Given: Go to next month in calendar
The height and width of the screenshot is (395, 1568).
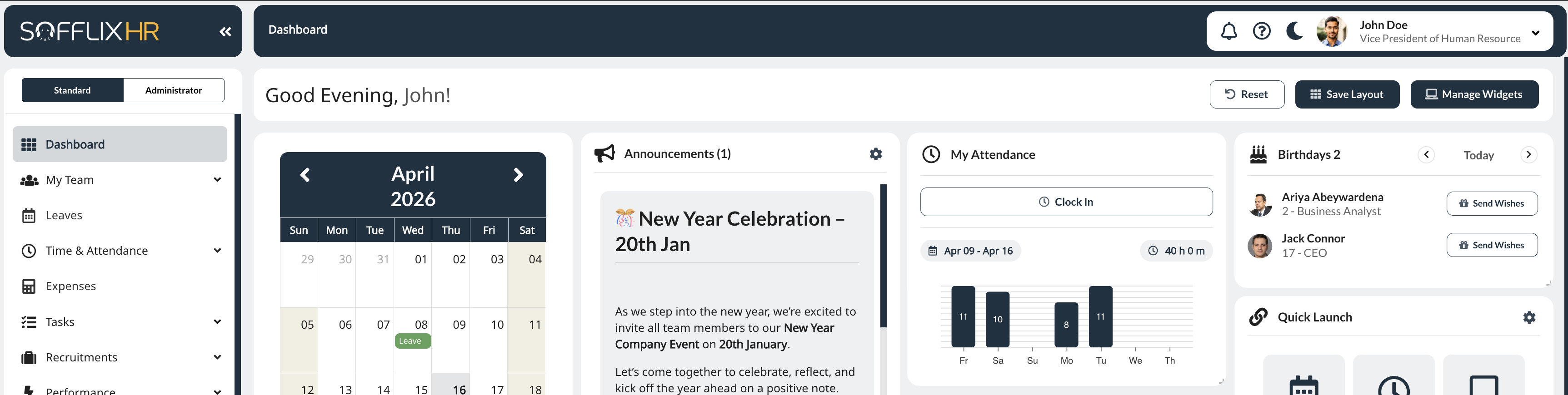Looking at the screenshot, I should coord(518,175).
